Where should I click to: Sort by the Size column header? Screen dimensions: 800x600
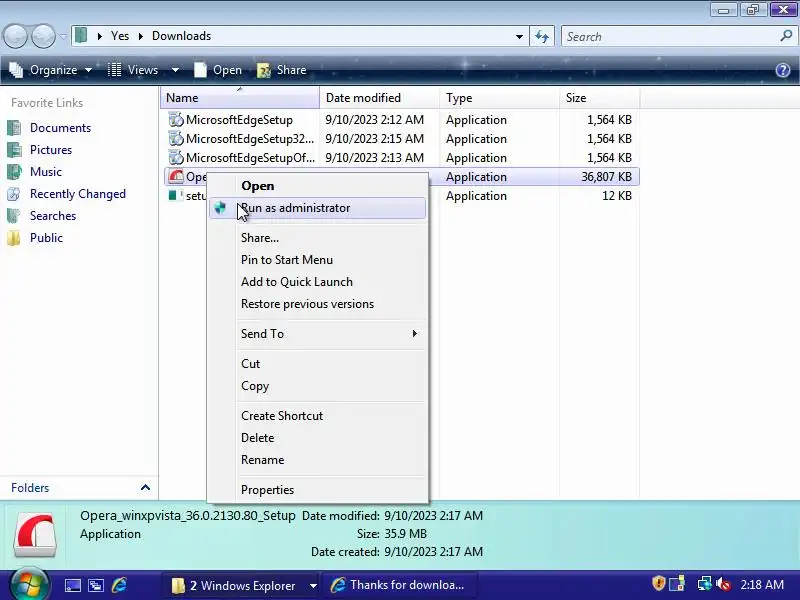(x=599, y=97)
